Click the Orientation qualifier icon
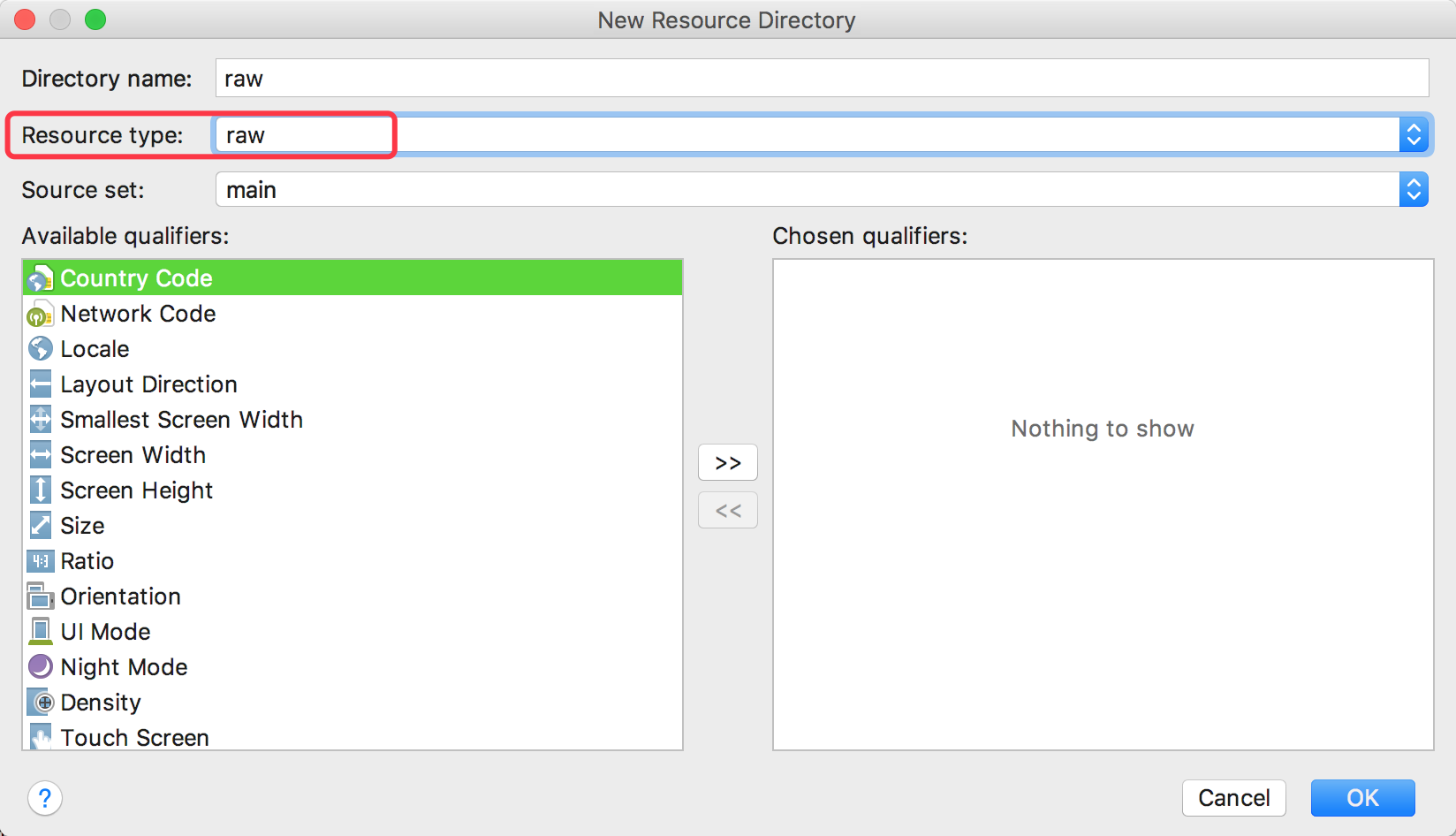The image size is (1456, 836). [x=40, y=597]
